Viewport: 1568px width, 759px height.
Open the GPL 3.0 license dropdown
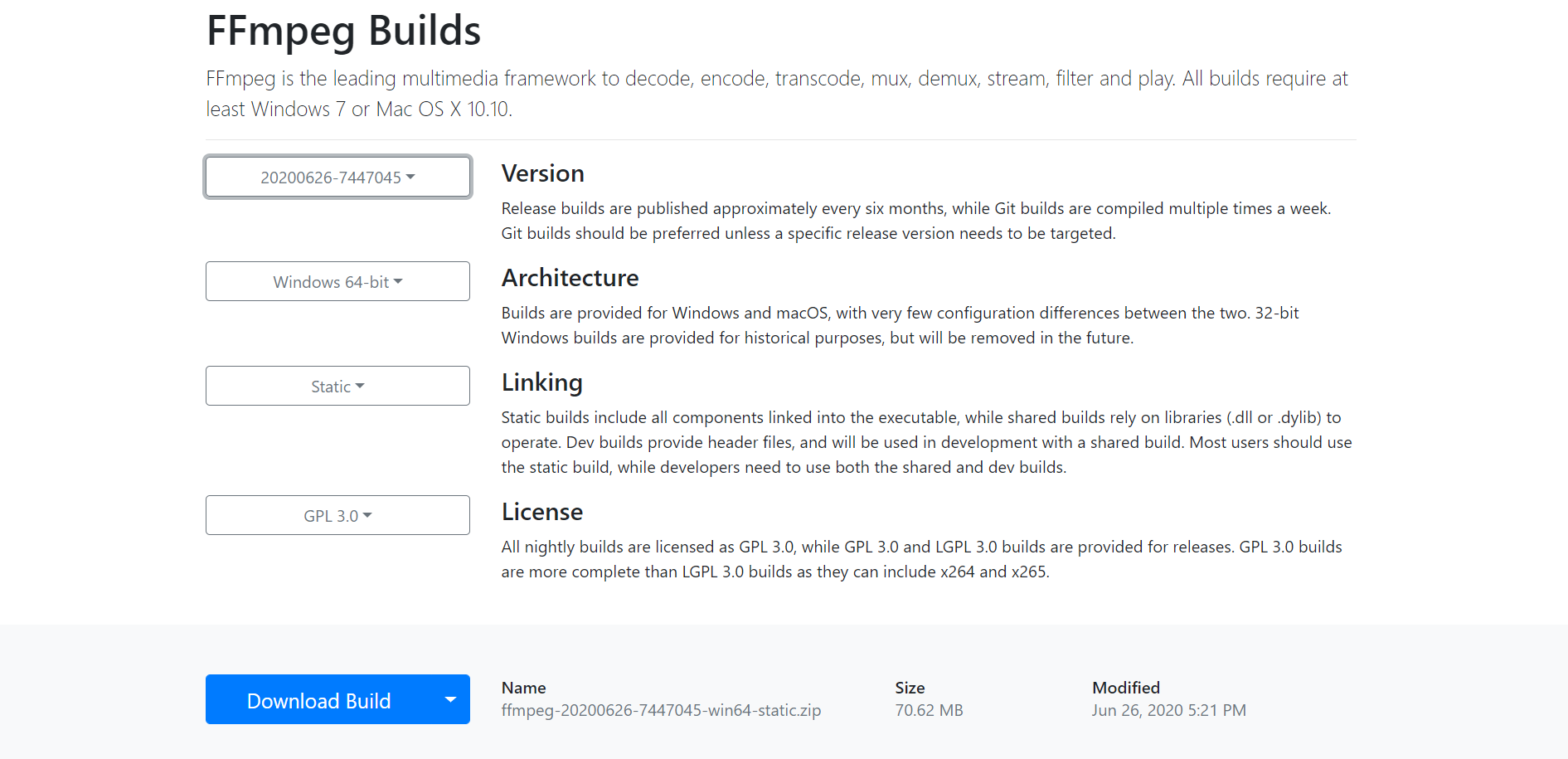(337, 515)
